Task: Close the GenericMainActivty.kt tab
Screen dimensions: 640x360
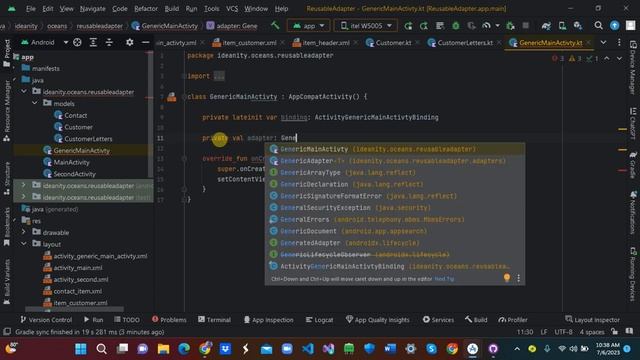Action: 588,42
